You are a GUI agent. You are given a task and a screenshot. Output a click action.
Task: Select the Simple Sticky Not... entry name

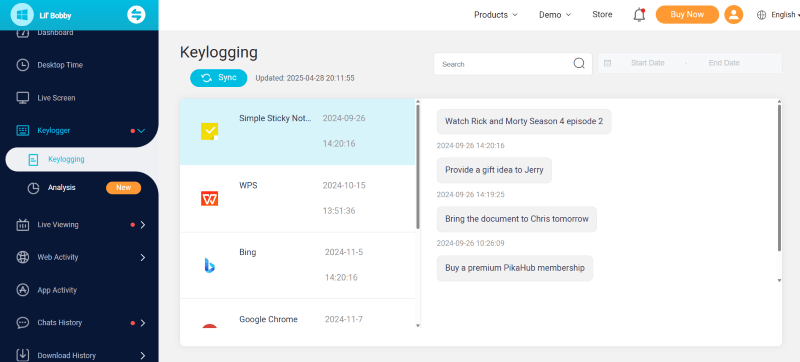click(x=275, y=118)
